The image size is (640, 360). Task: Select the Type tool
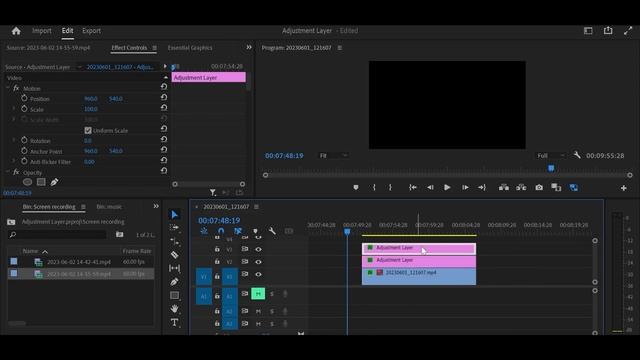pos(174,322)
